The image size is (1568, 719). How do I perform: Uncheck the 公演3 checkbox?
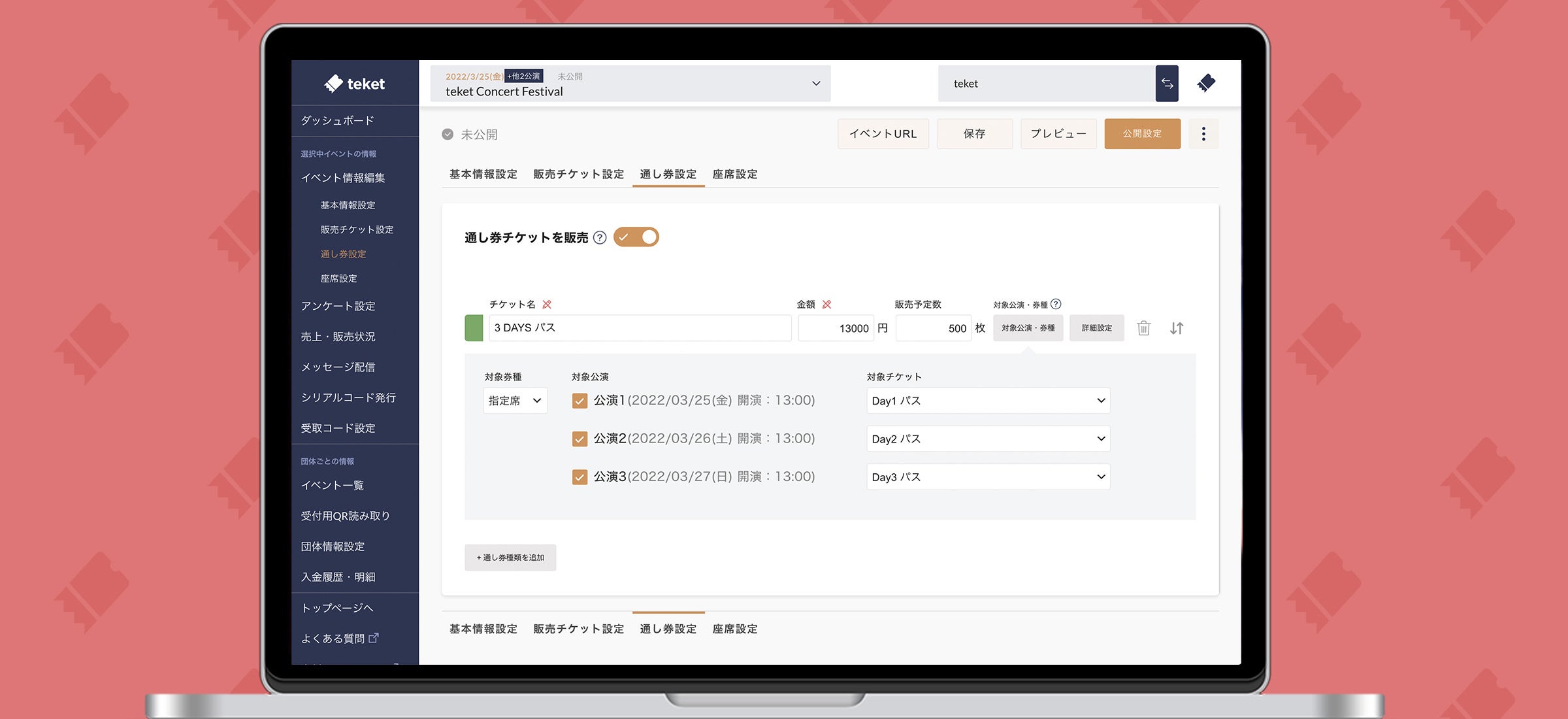580,477
